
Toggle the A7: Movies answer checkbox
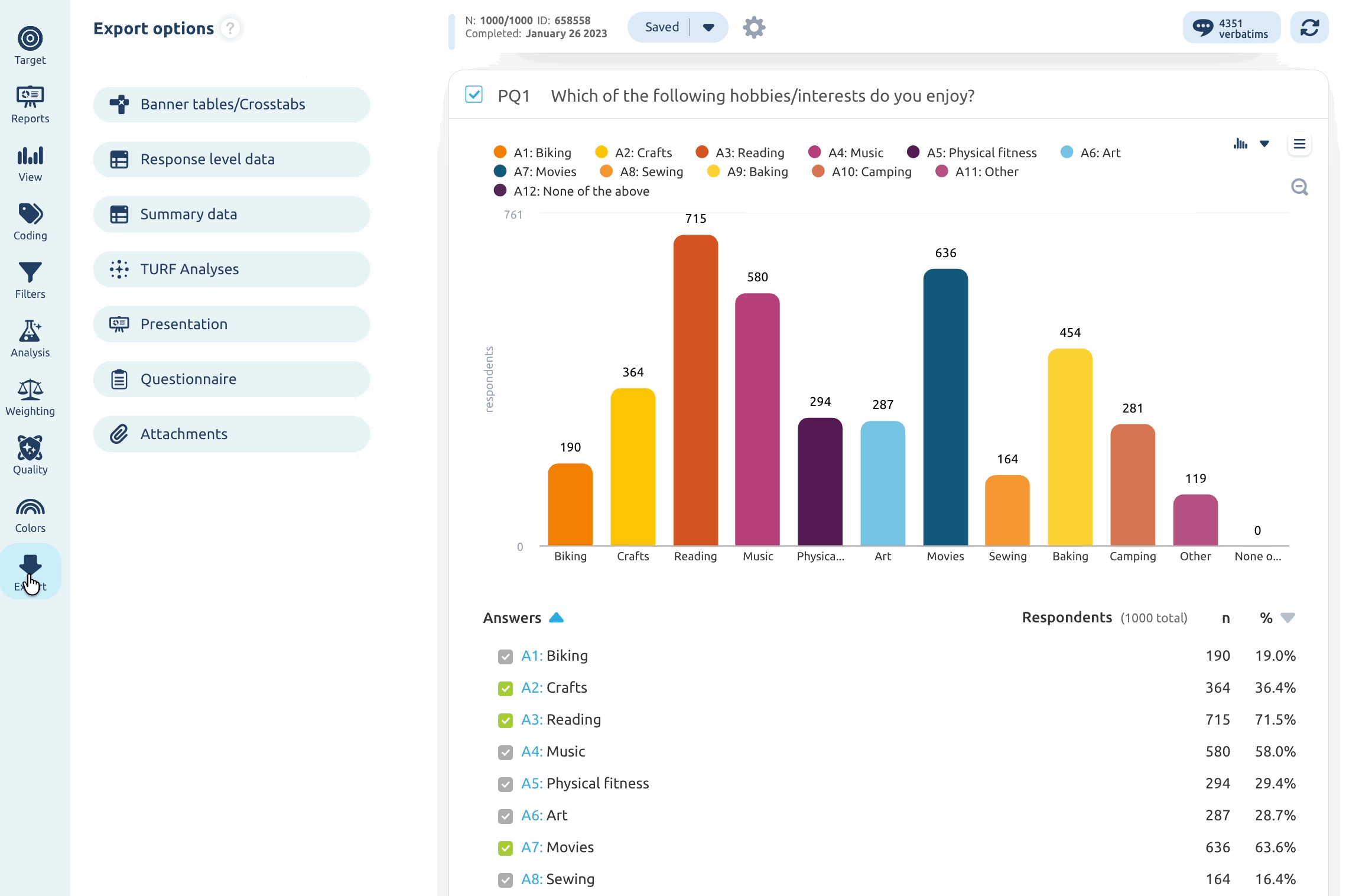pos(505,848)
